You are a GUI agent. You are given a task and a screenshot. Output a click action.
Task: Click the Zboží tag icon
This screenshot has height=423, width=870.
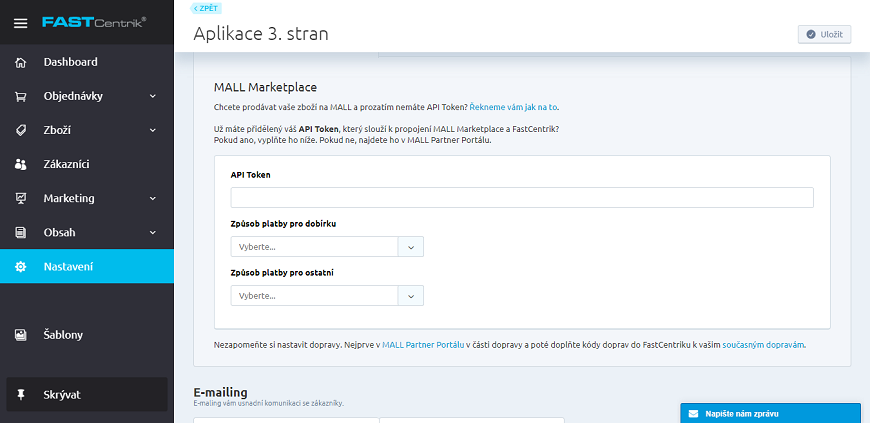click(x=21, y=130)
